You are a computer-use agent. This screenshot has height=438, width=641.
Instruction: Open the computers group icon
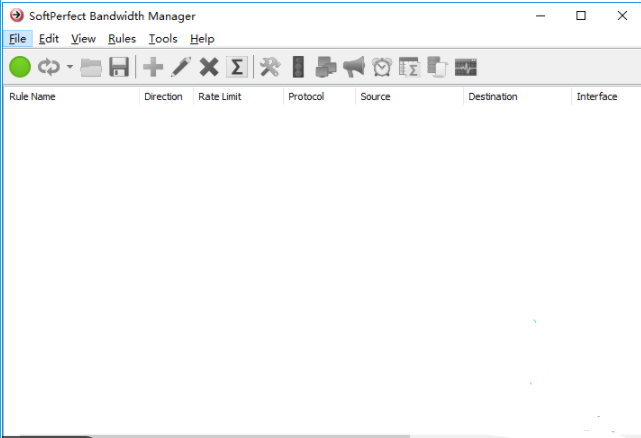point(326,67)
